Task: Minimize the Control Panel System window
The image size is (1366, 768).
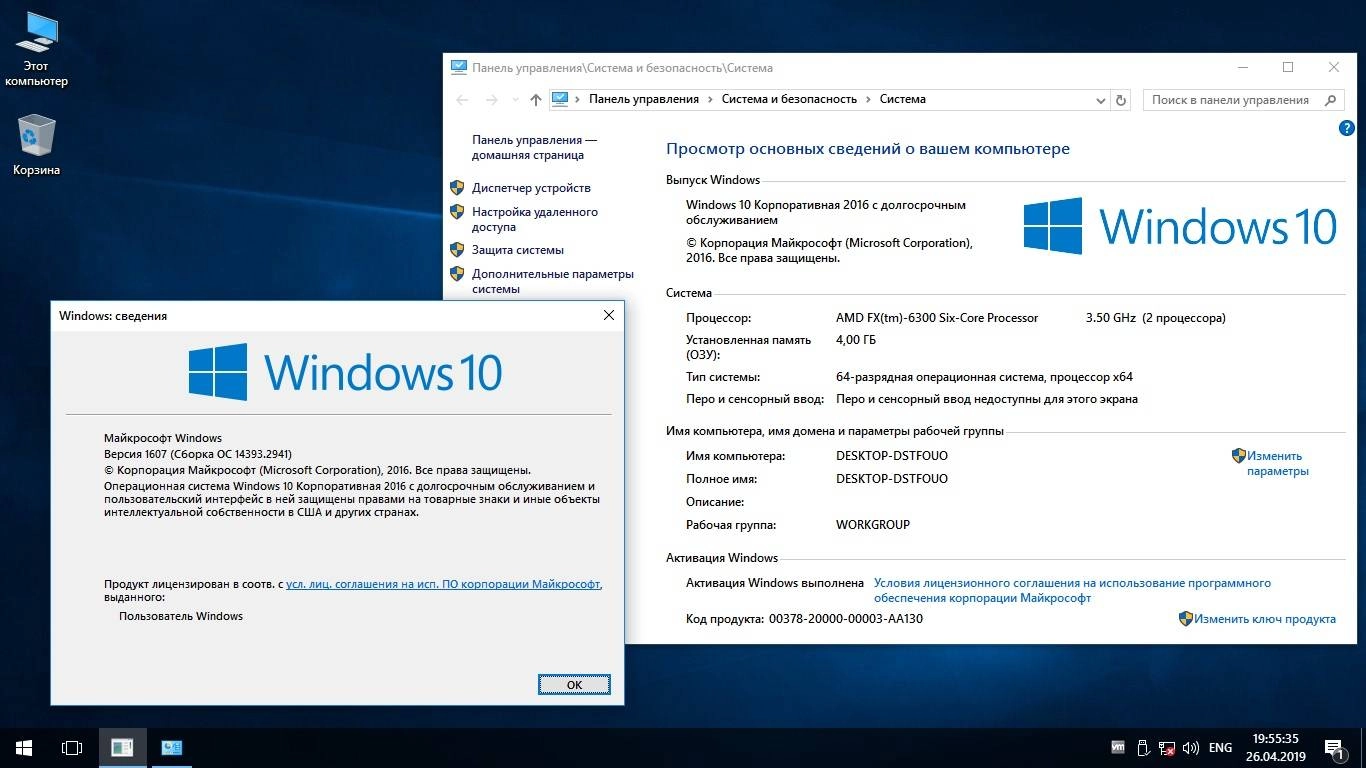Action: [1242, 67]
